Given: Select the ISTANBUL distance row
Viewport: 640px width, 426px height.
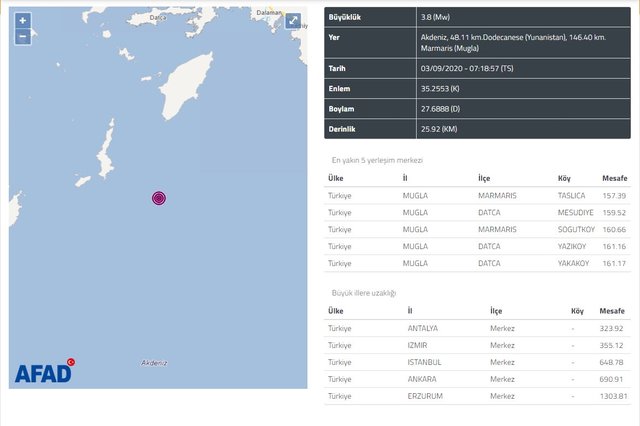Looking at the screenshot, I should point(473,362).
